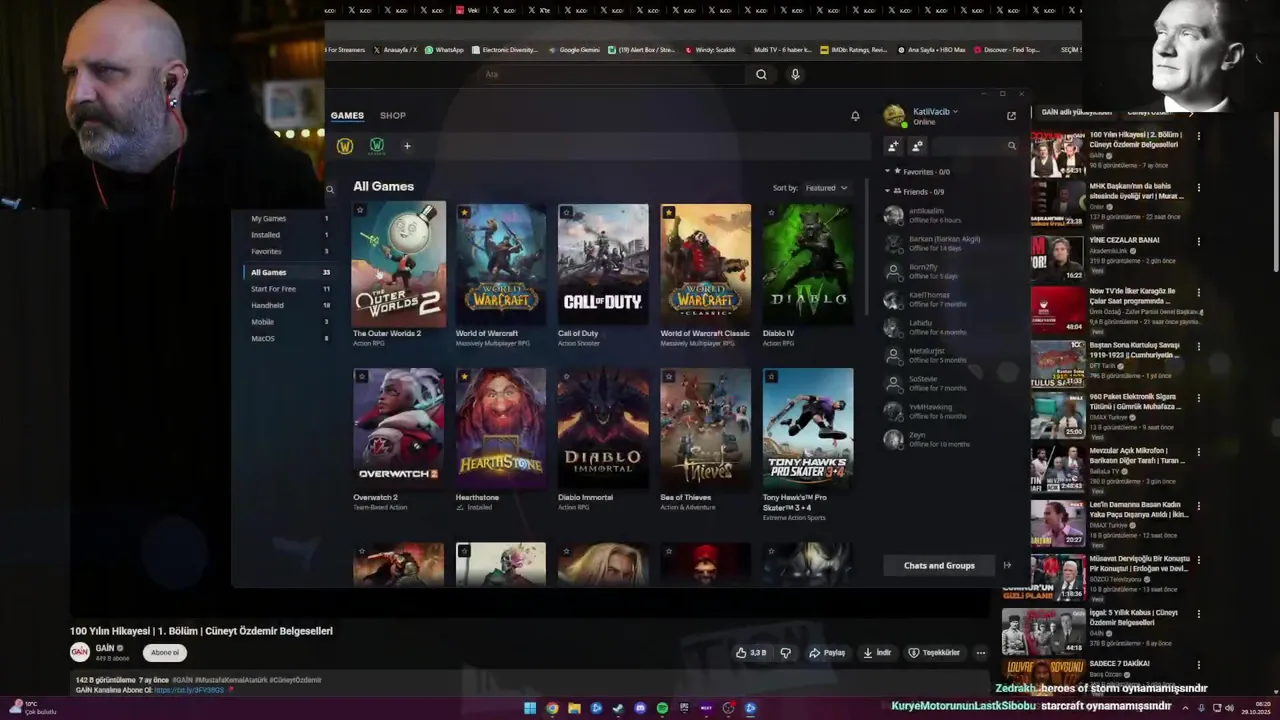The width and height of the screenshot is (1280, 720).
Task: Open MHK Başkanı'nın da bahis video thumbnail
Action: pyautogui.click(x=1057, y=204)
